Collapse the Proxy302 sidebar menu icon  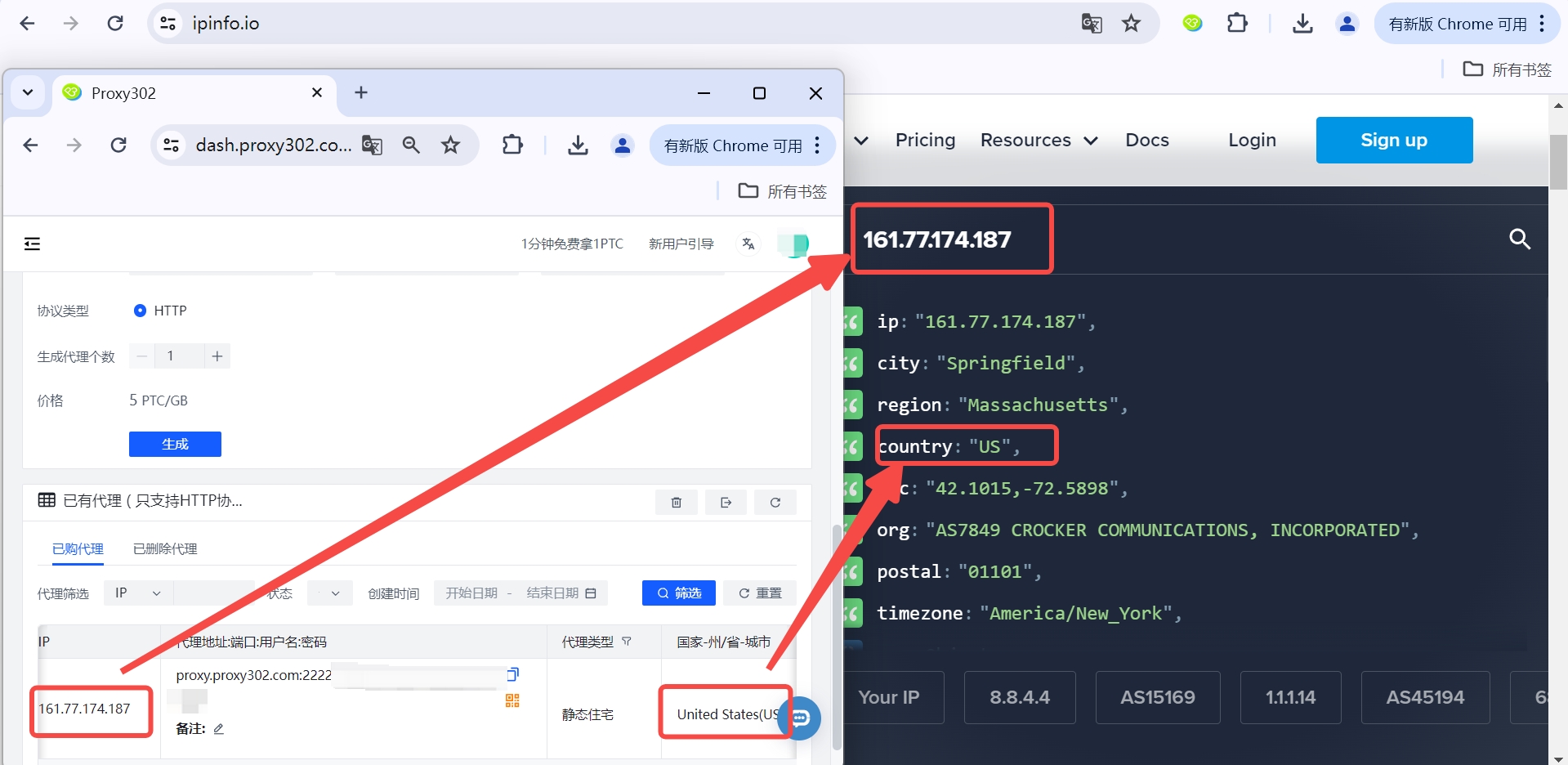coord(32,244)
